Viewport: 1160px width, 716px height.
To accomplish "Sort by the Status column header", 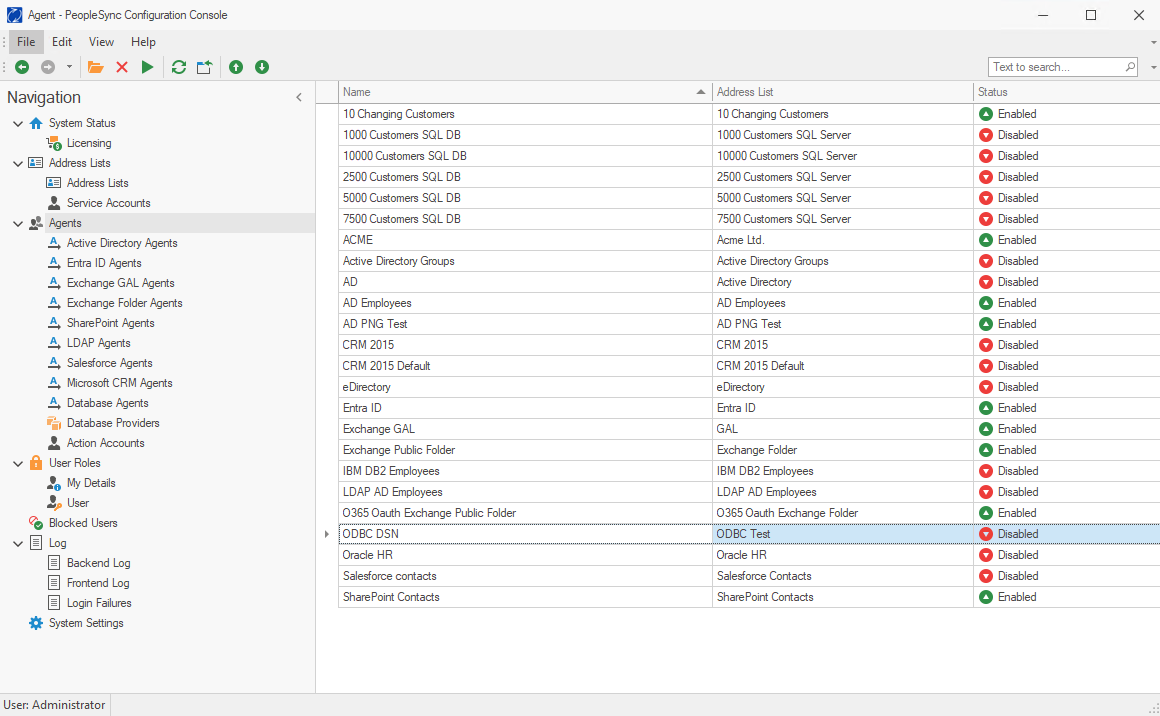I will 1067,92.
